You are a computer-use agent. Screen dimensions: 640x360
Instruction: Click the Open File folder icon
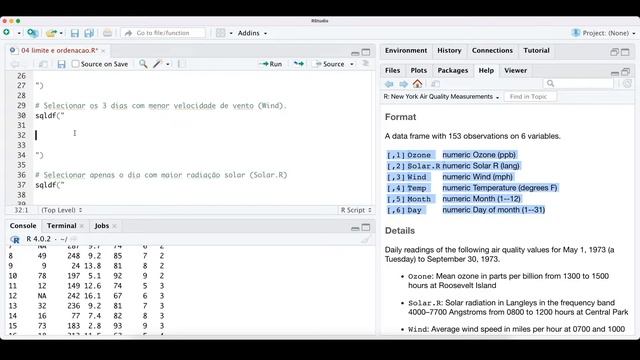[x=51, y=33]
